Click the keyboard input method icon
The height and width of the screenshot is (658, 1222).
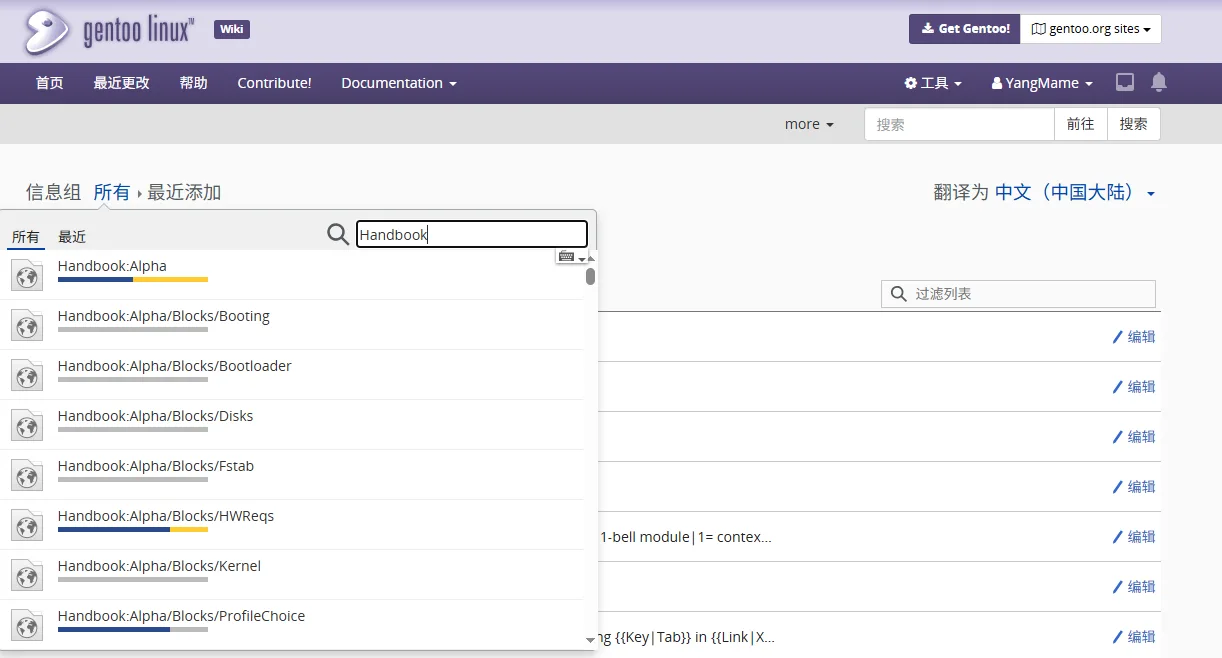click(x=571, y=257)
